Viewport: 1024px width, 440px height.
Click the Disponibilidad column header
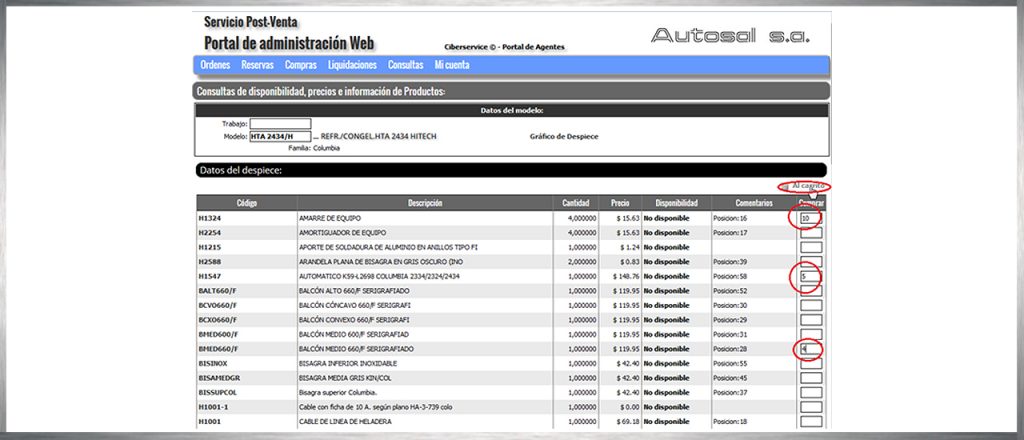click(x=675, y=202)
